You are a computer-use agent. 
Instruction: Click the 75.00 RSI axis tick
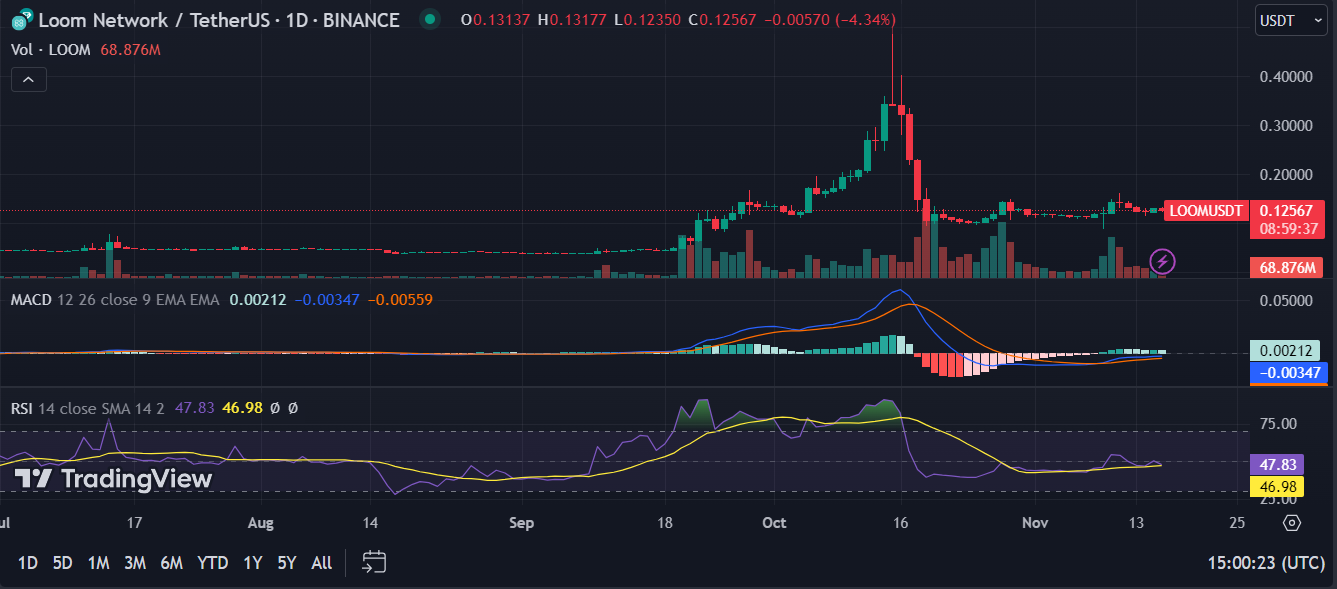point(1278,423)
